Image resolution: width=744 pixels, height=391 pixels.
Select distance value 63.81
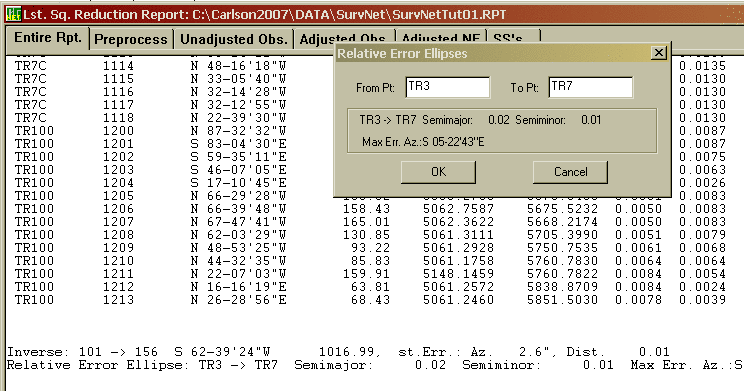(371, 287)
